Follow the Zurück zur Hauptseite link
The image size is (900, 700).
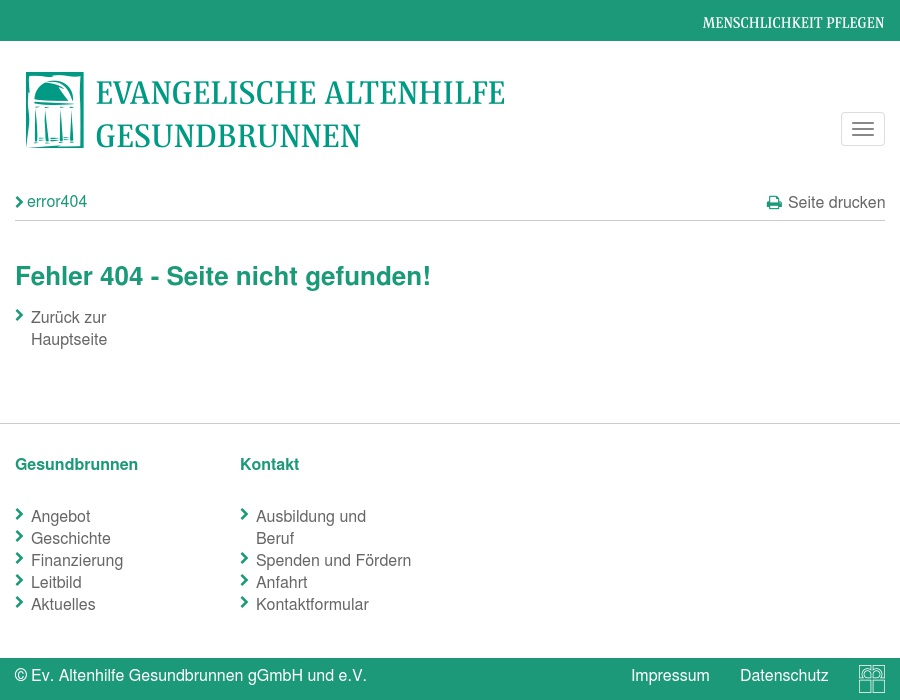pos(69,328)
